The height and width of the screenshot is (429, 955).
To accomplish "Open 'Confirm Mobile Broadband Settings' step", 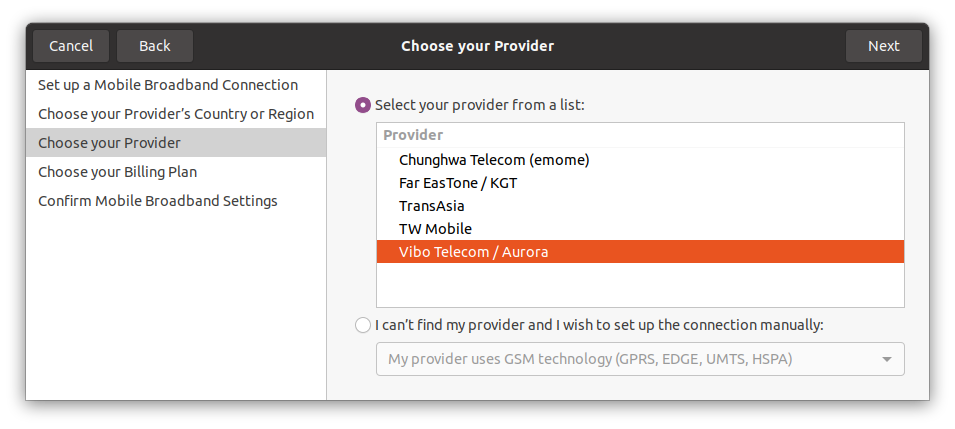I will point(158,201).
